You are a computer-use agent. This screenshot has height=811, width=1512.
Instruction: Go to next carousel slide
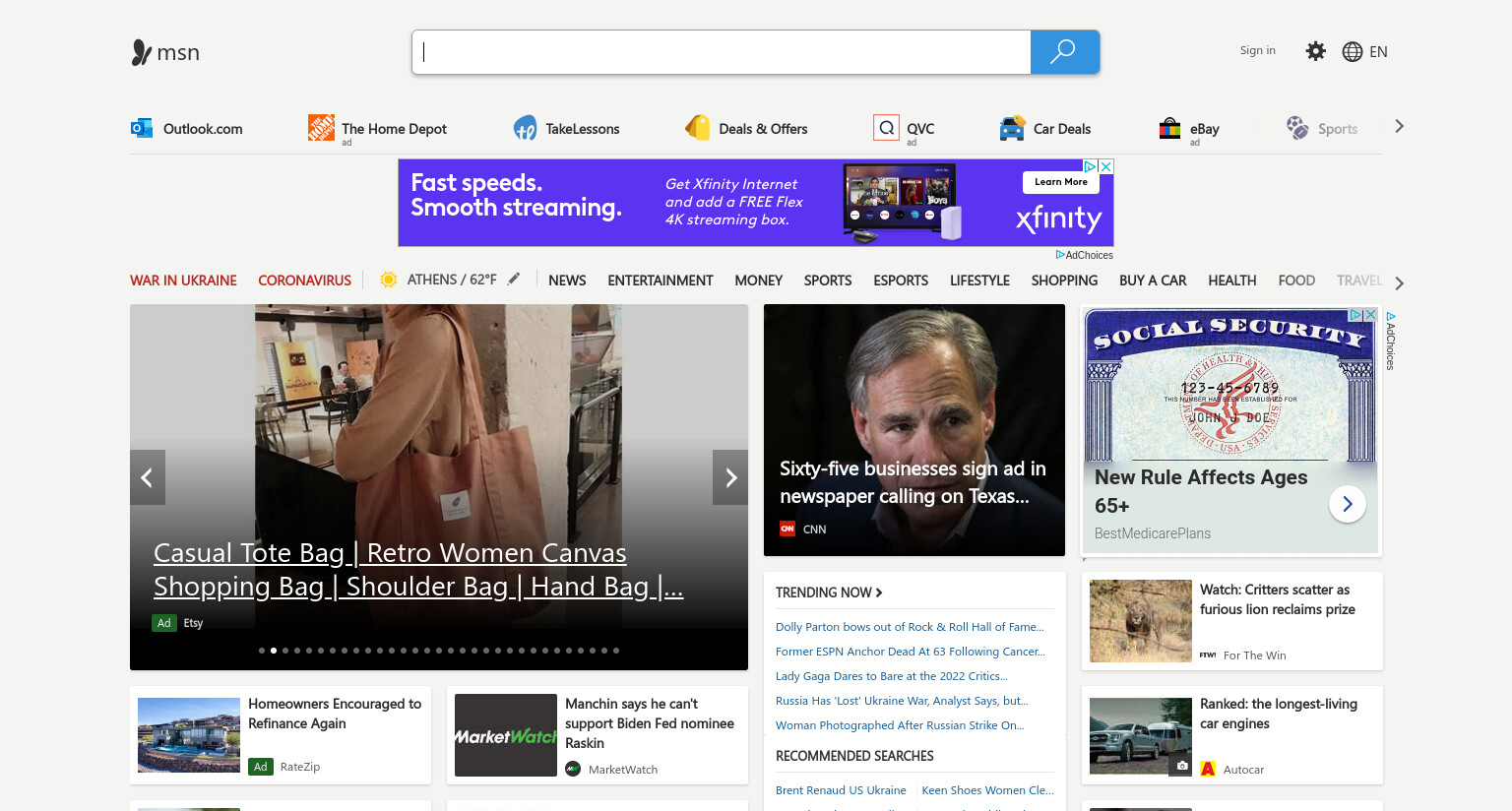[730, 477]
